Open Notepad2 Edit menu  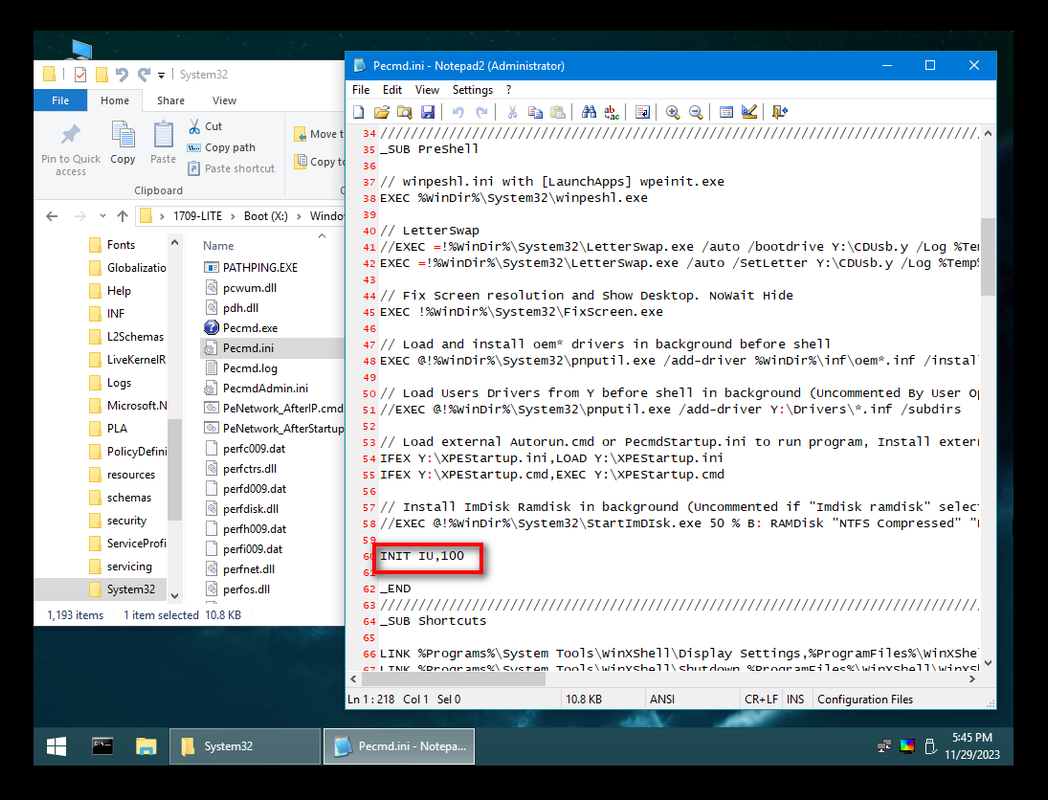pyautogui.click(x=392, y=90)
